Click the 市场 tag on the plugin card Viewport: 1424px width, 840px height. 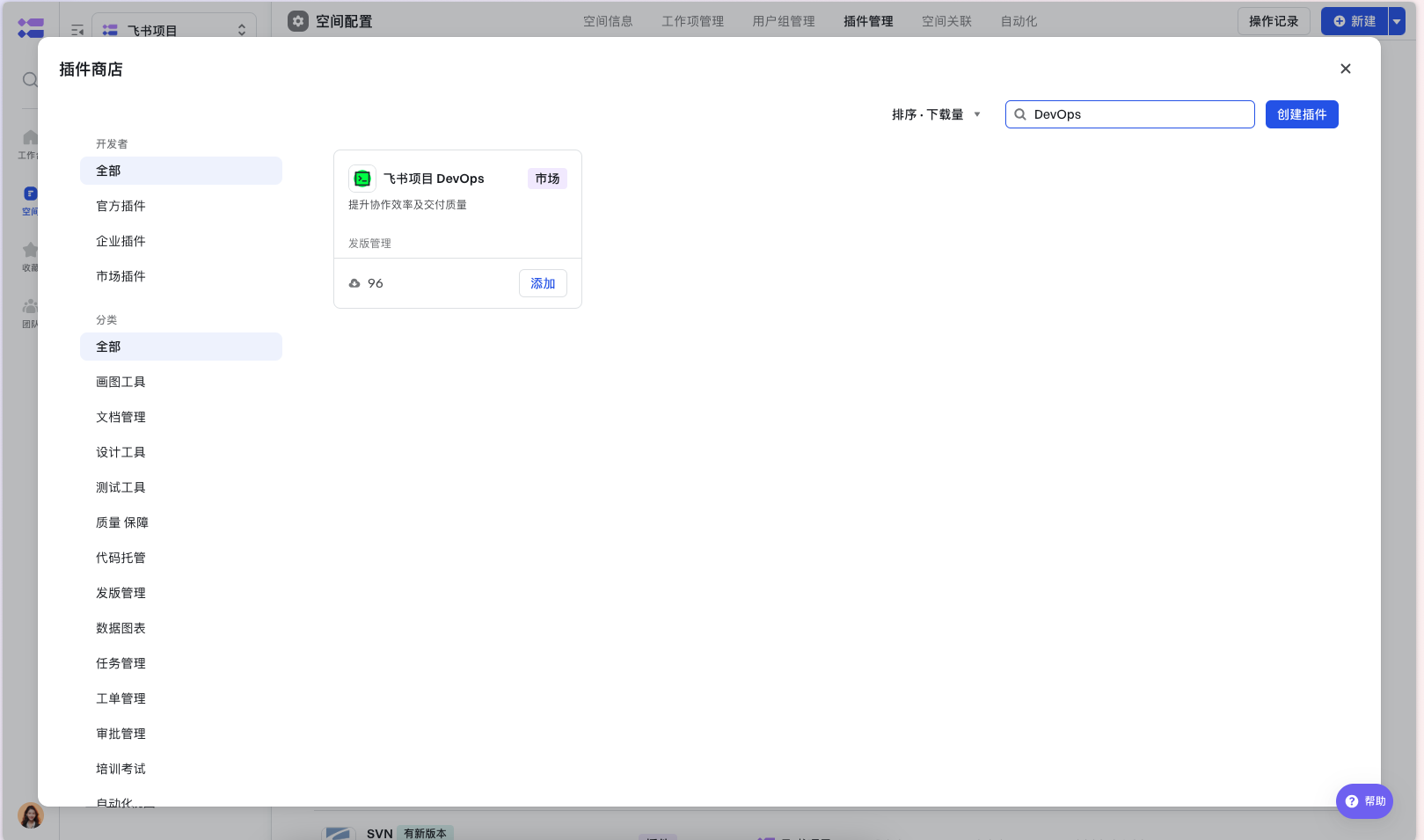pos(547,179)
